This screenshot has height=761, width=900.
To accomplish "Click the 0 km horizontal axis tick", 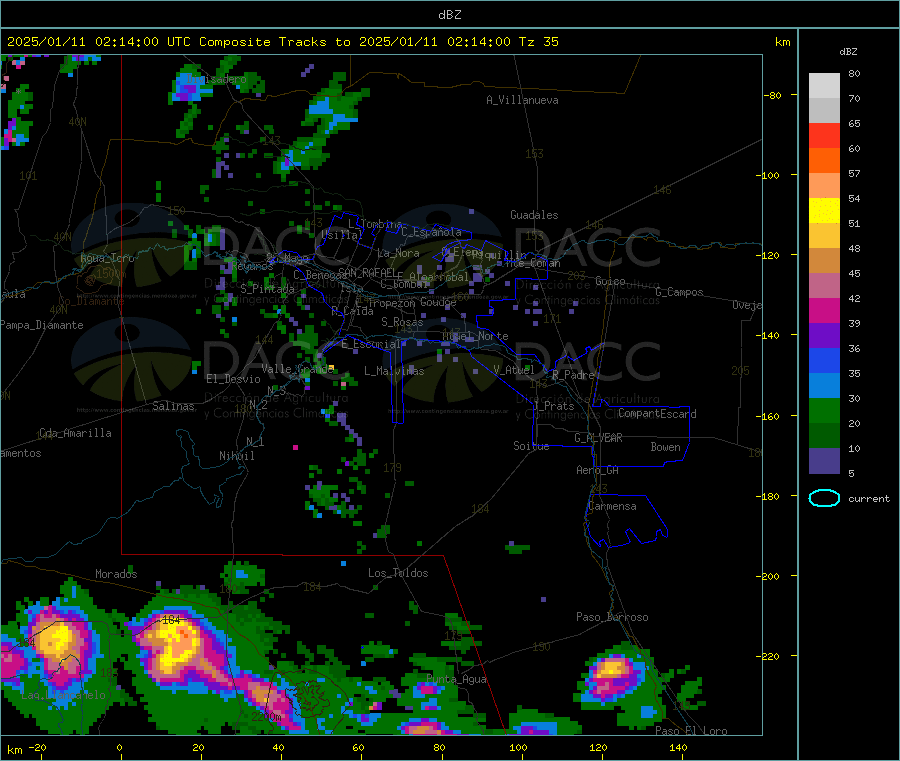I will pos(119,747).
